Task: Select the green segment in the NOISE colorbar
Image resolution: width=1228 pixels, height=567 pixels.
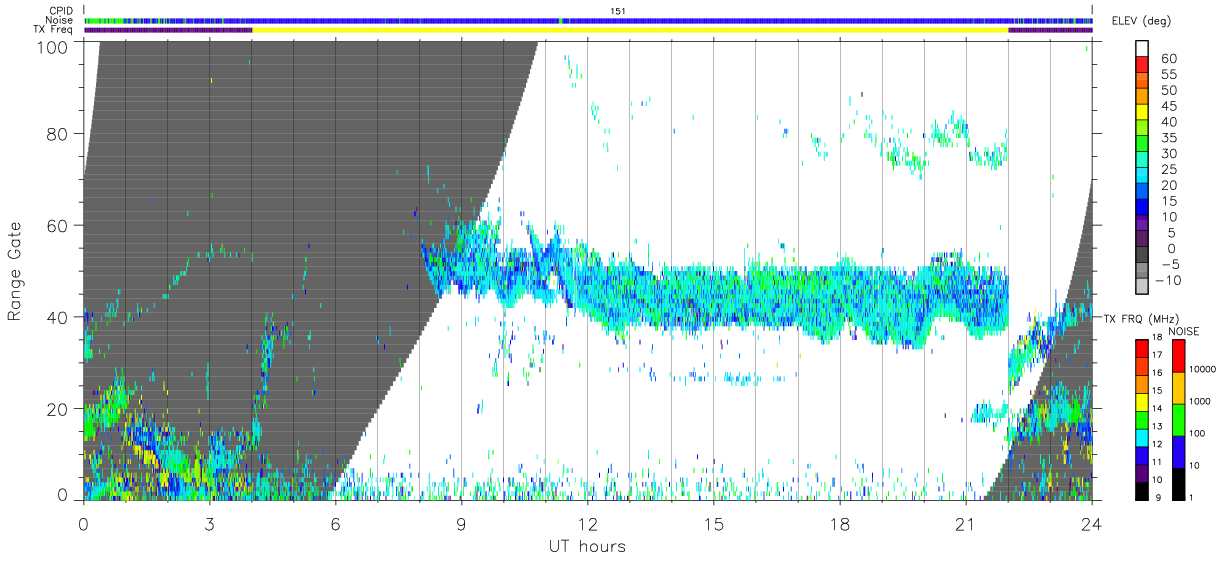Action: (1178, 420)
